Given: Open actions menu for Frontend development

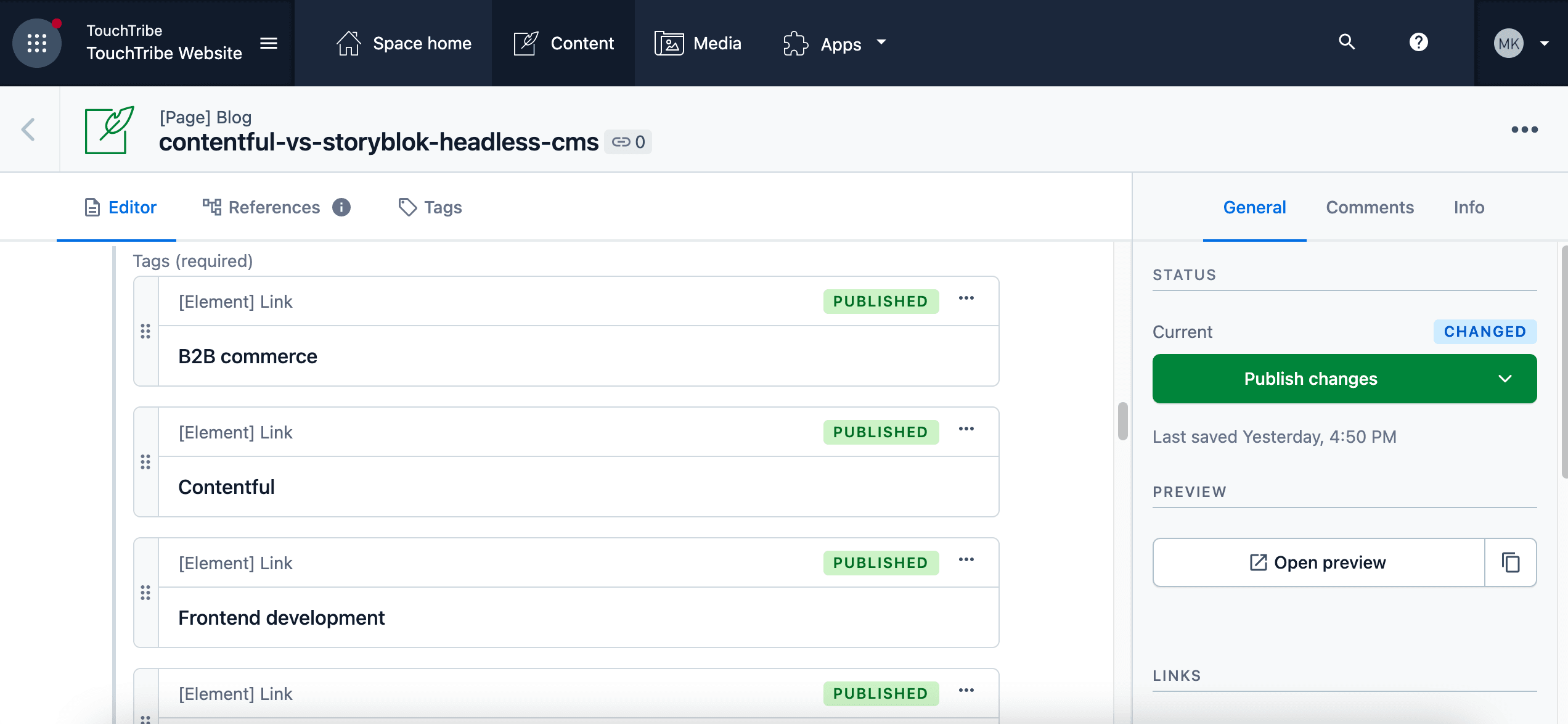Looking at the screenshot, I should tap(966, 560).
